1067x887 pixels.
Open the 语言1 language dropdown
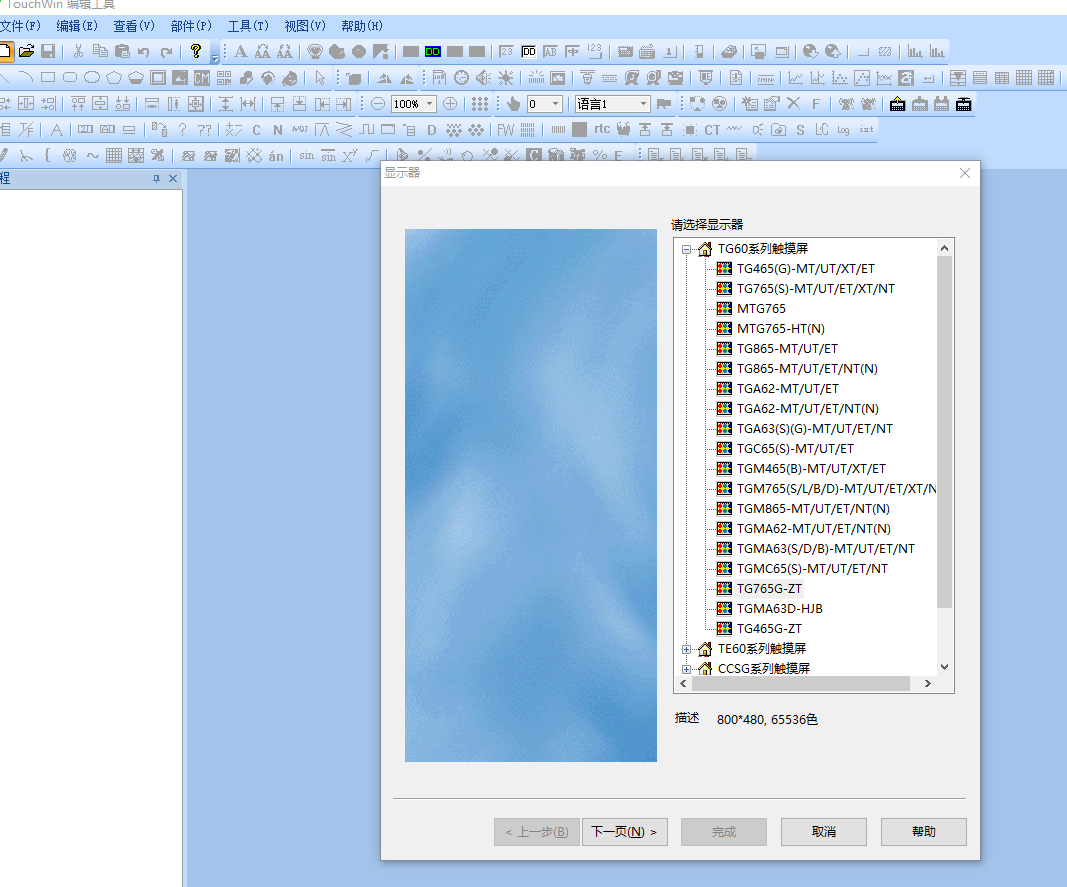[643, 104]
